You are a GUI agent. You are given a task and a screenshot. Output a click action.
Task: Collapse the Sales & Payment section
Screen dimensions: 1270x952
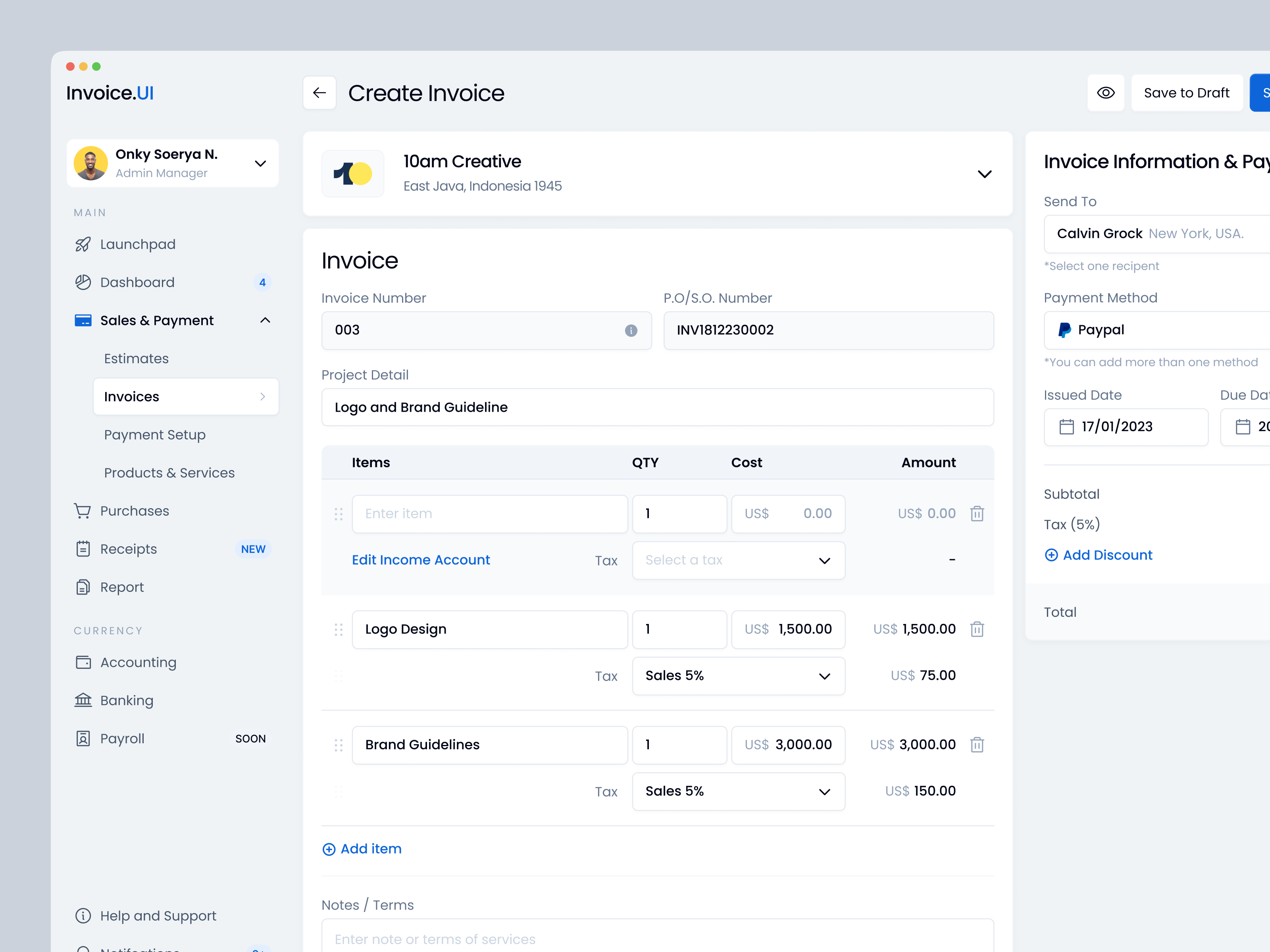coord(265,320)
